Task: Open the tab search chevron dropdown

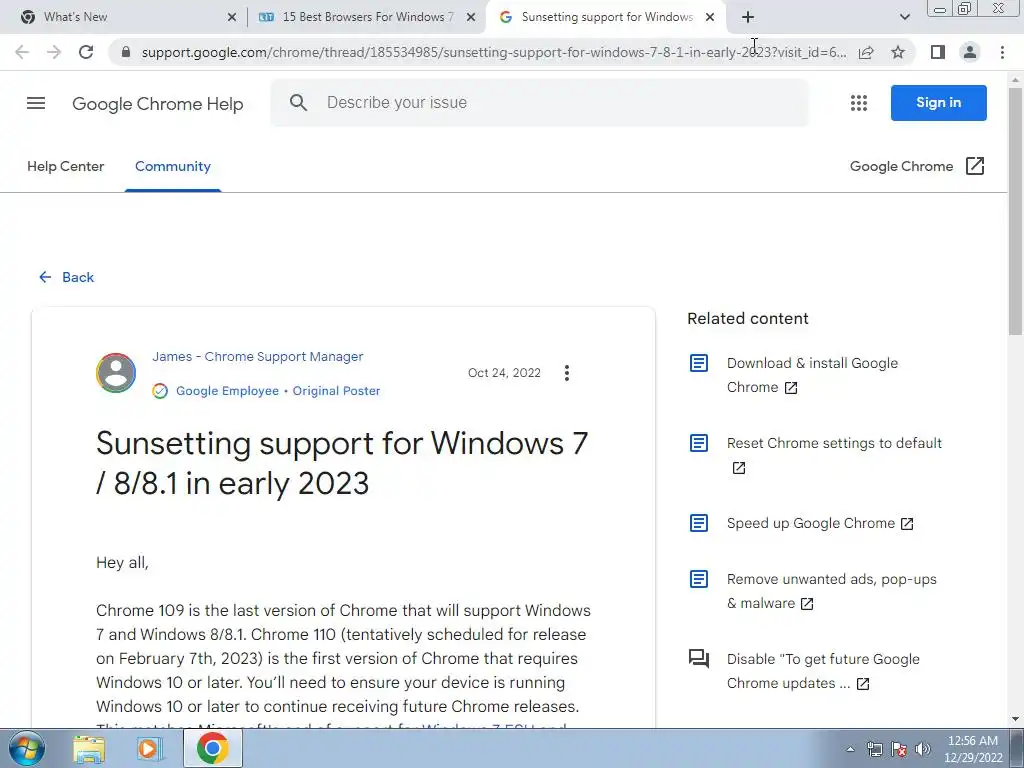Action: 904,17
